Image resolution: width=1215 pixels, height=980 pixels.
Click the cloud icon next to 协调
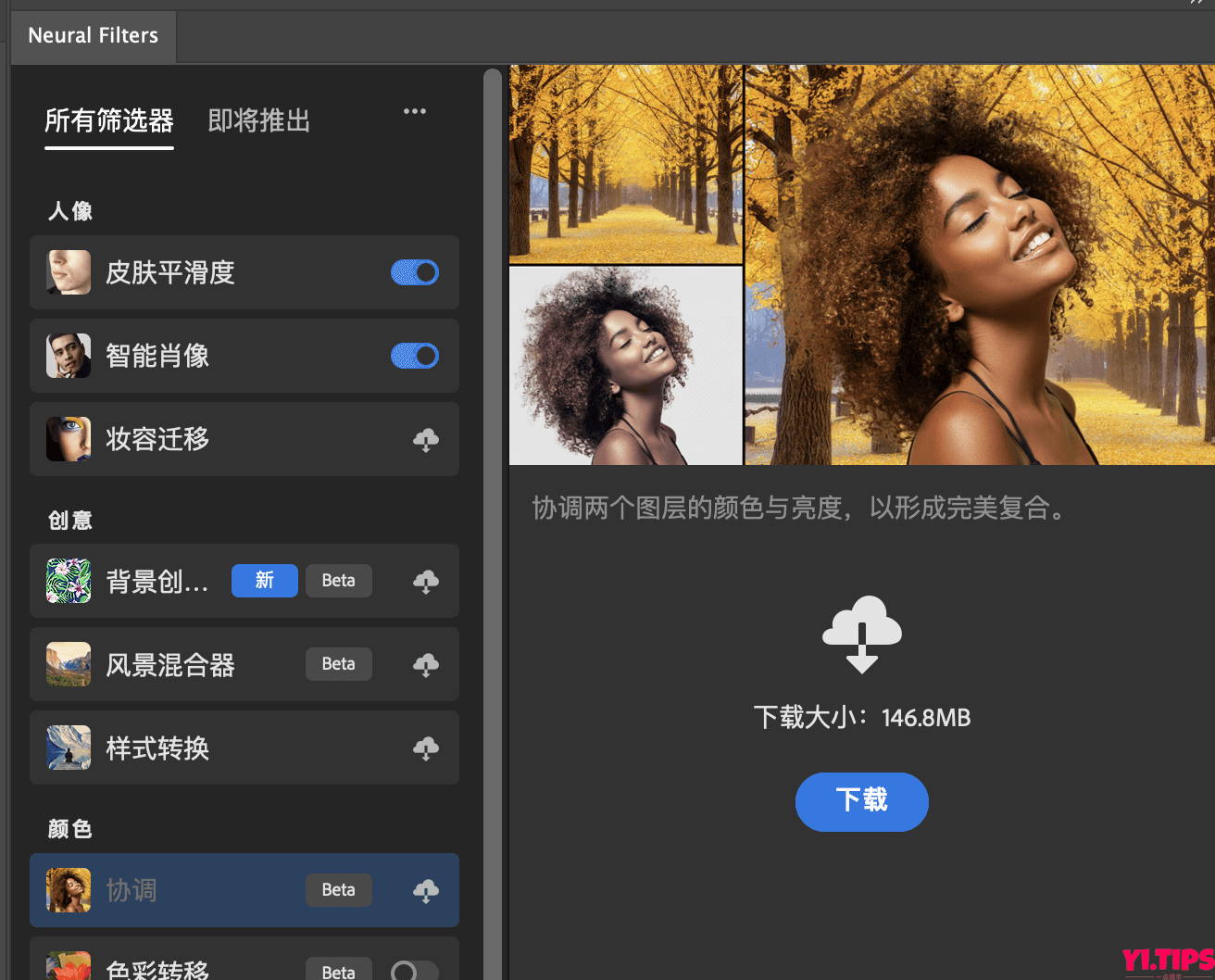click(x=426, y=890)
